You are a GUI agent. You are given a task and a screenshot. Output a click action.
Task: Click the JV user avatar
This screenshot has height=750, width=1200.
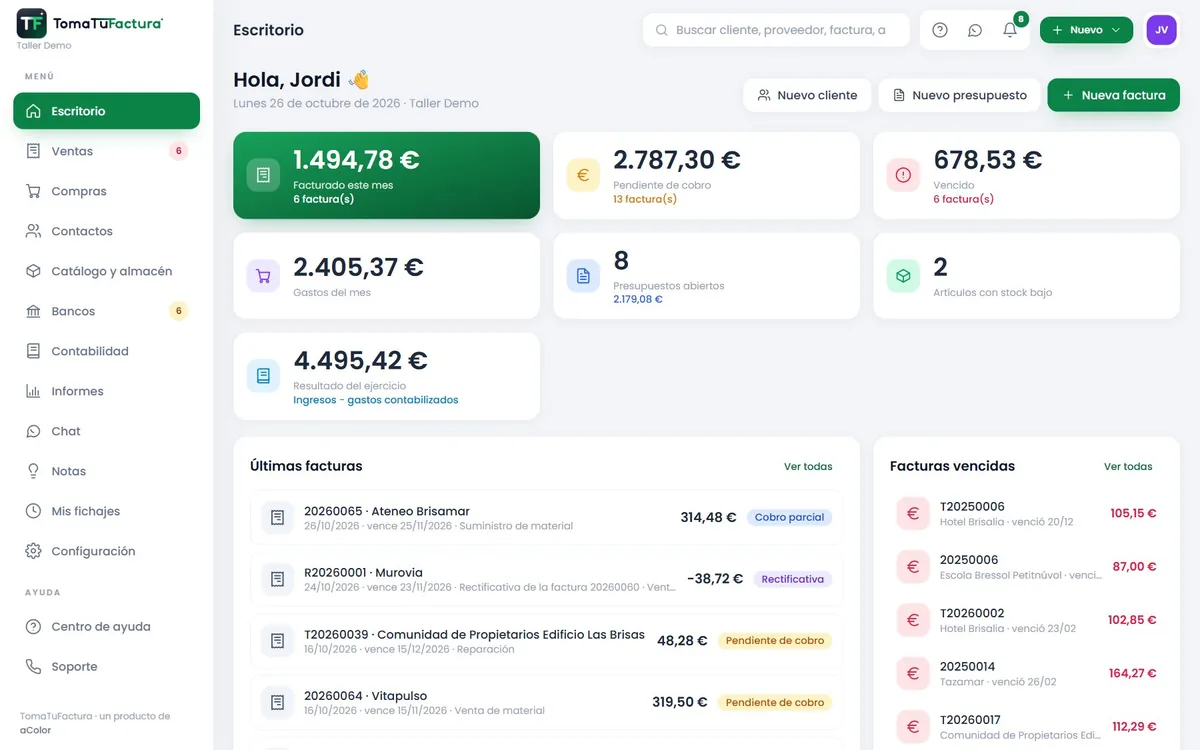coord(1161,30)
